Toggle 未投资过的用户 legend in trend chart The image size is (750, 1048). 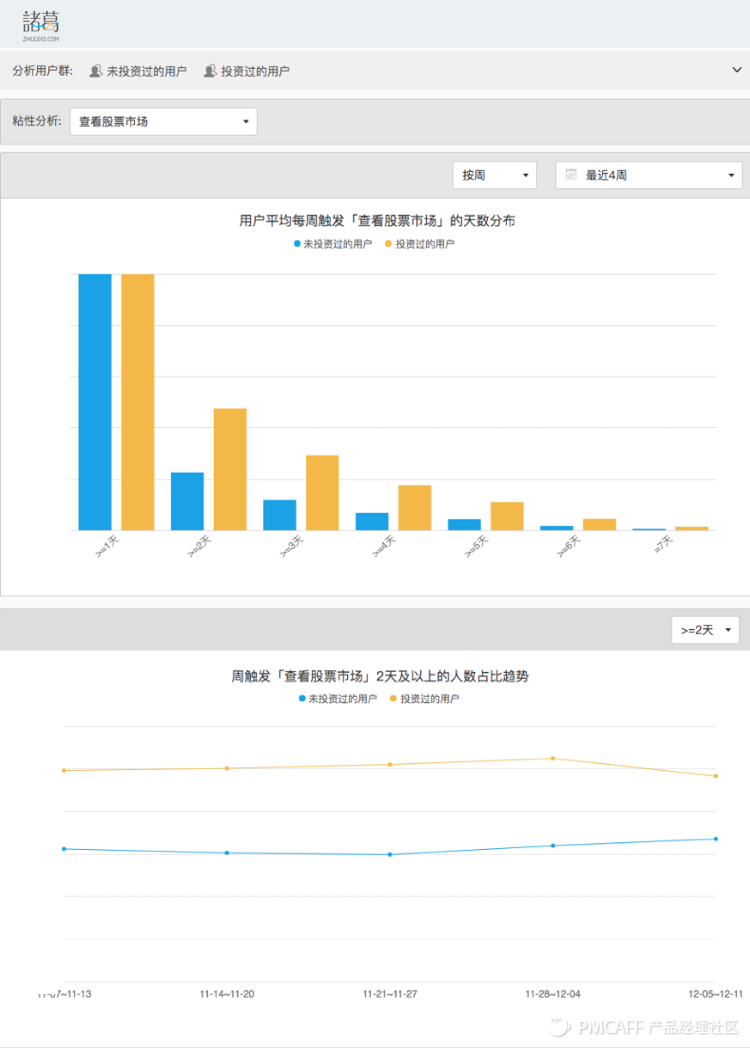click(x=338, y=698)
